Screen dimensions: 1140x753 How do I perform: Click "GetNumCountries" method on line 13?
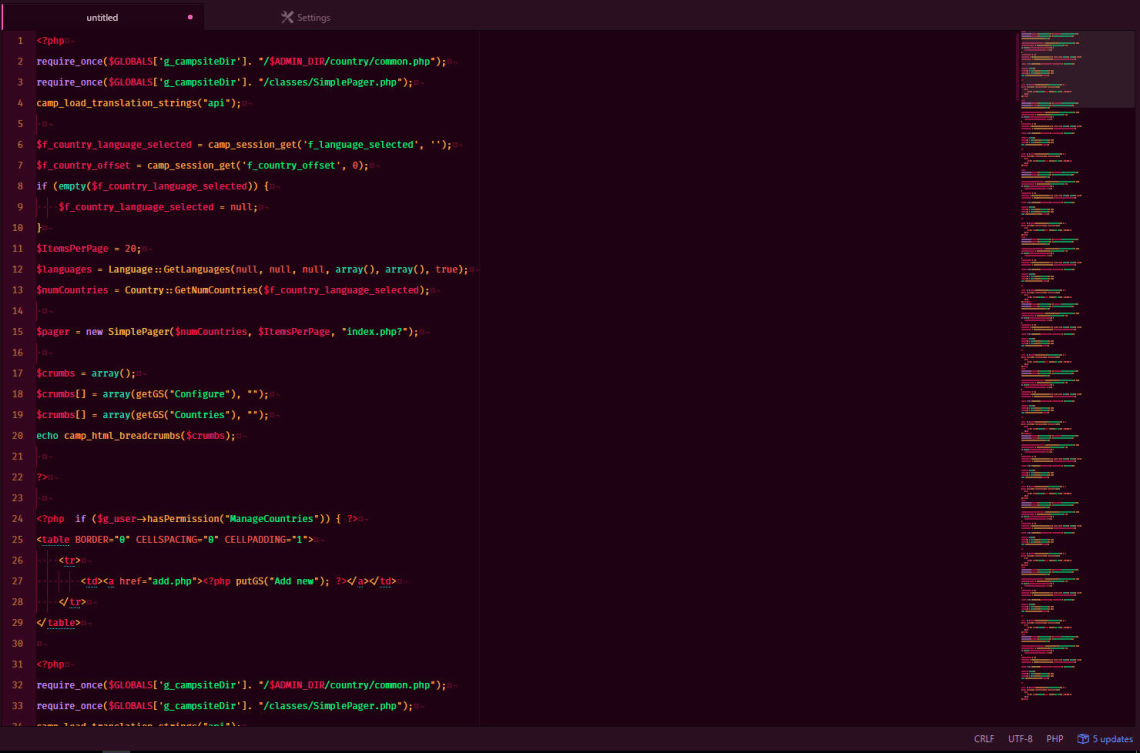click(216, 290)
